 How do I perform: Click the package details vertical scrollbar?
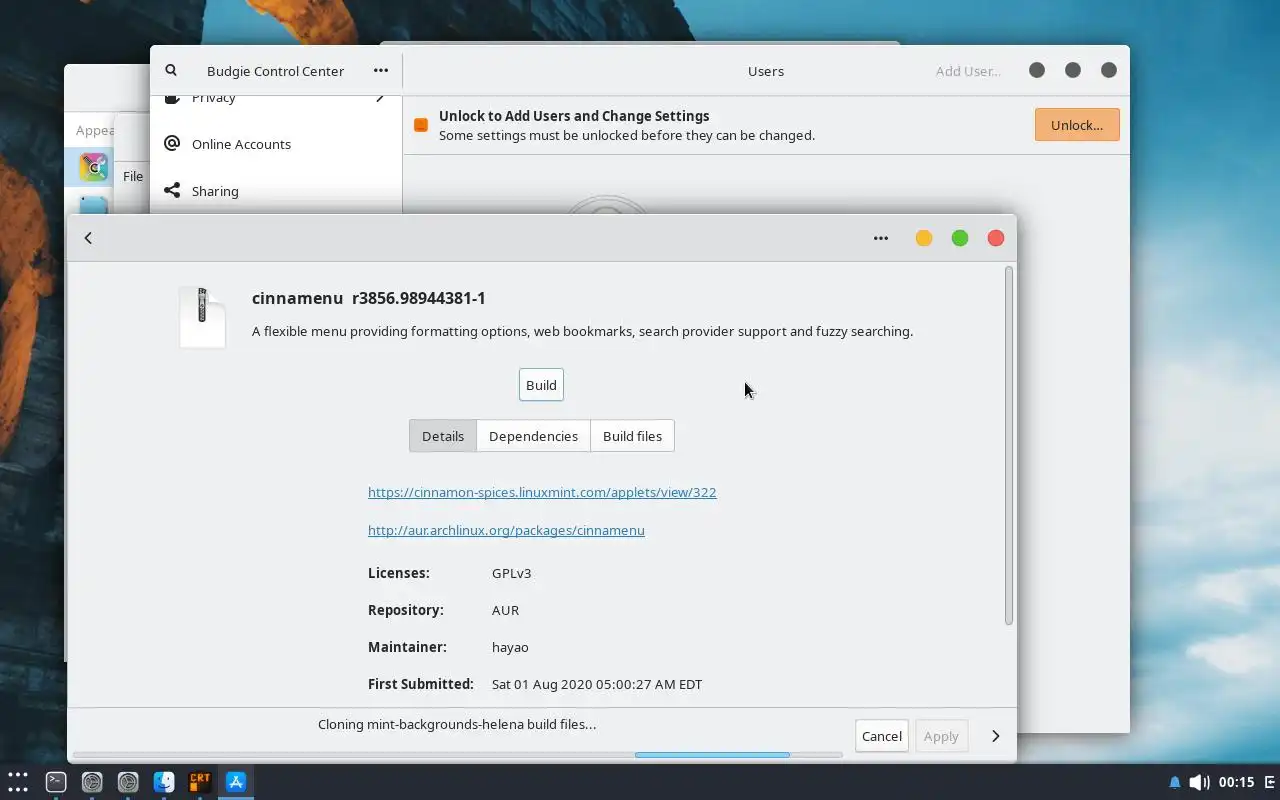(1008, 446)
